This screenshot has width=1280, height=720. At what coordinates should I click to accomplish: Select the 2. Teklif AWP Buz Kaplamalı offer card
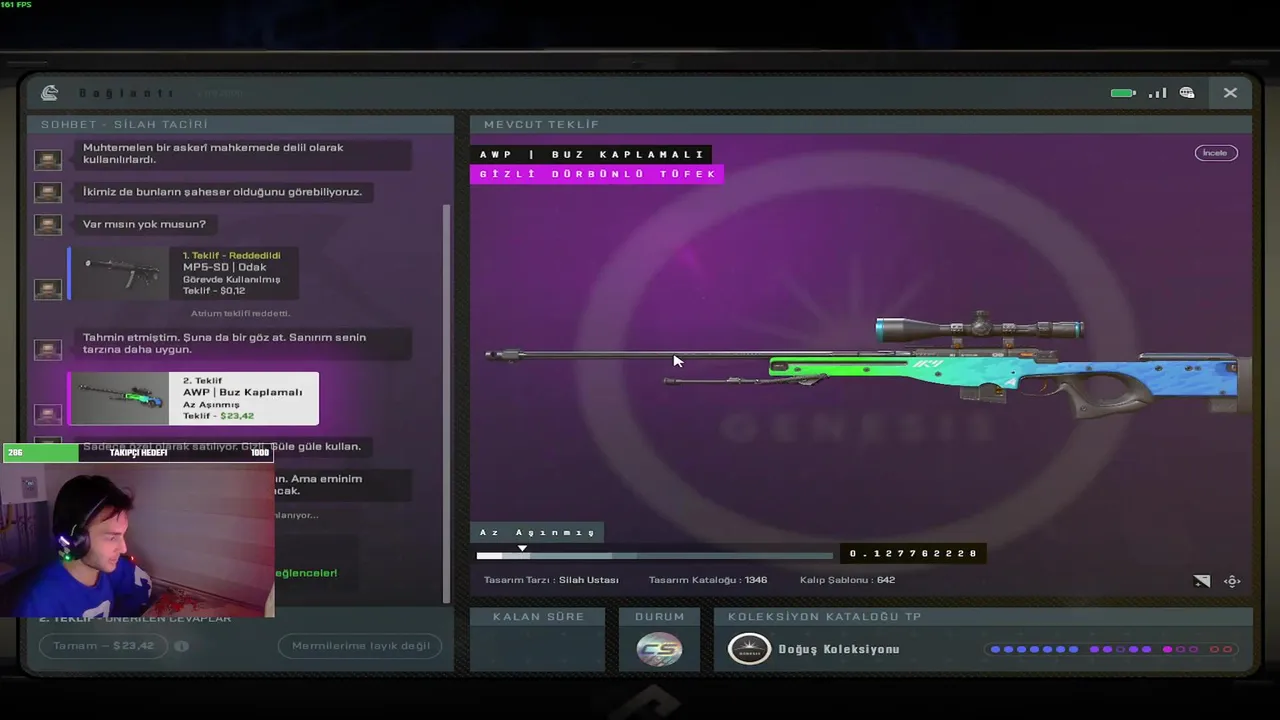coord(193,398)
